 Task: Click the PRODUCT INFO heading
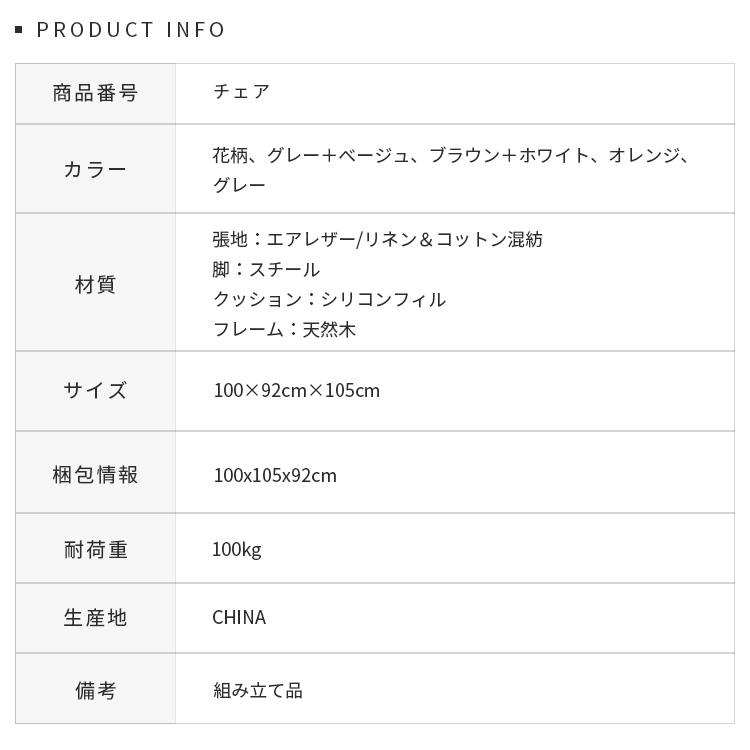tap(131, 30)
